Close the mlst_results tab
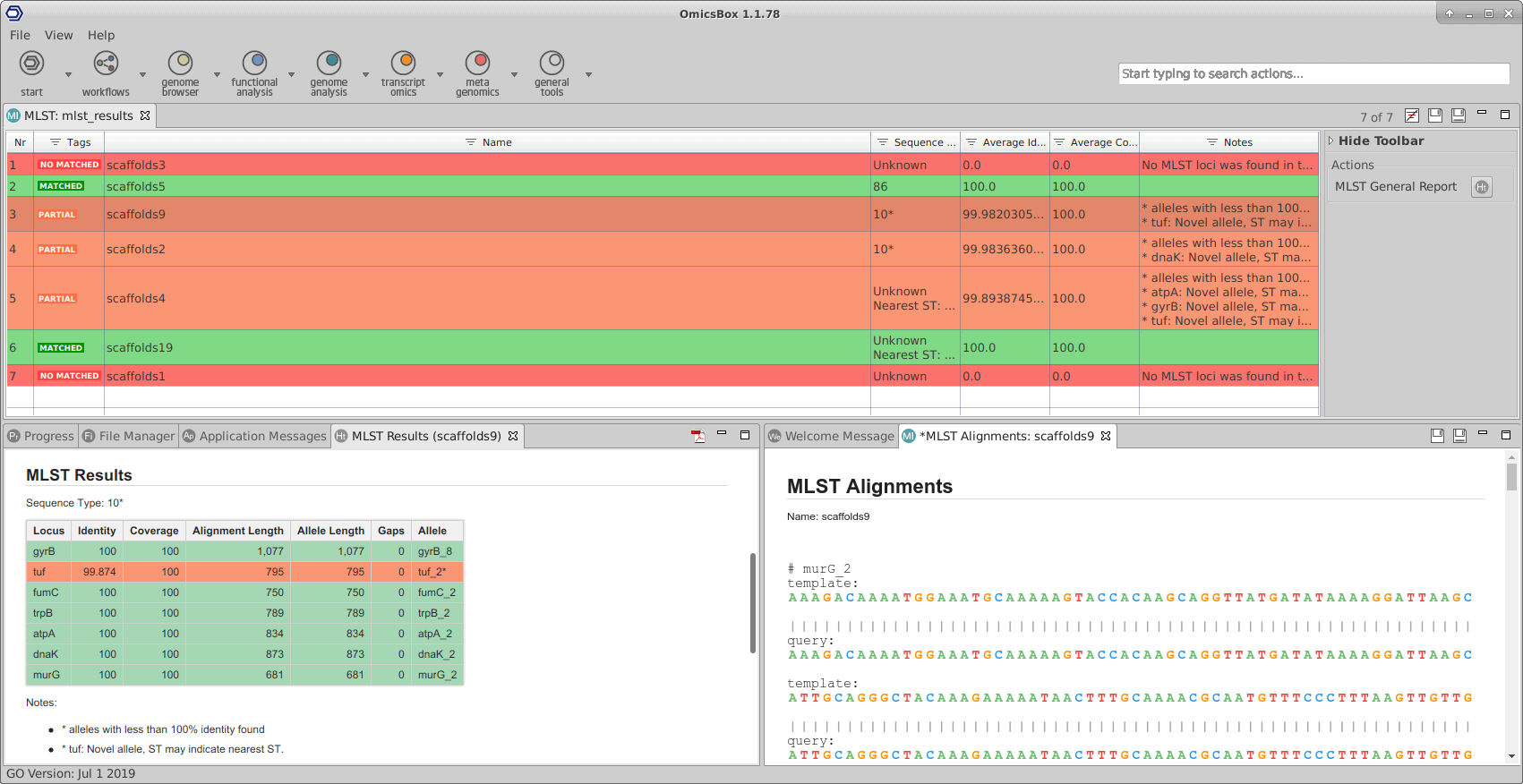 (x=145, y=115)
